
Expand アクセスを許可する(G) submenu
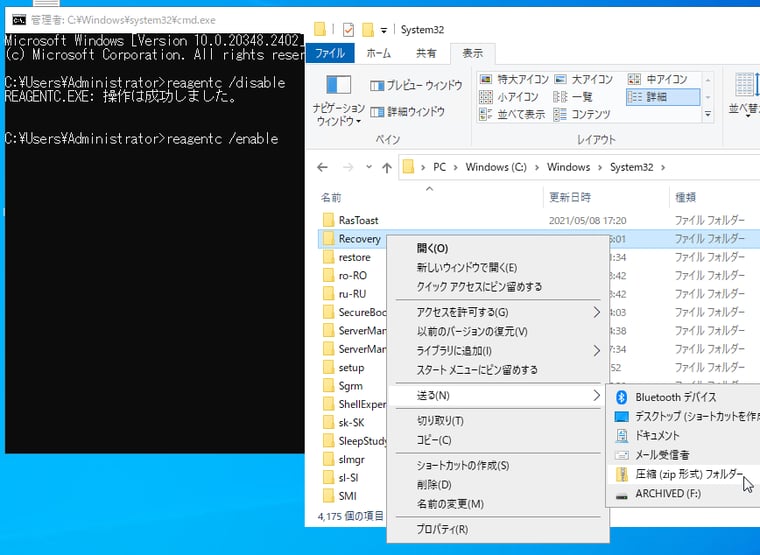click(498, 313)
